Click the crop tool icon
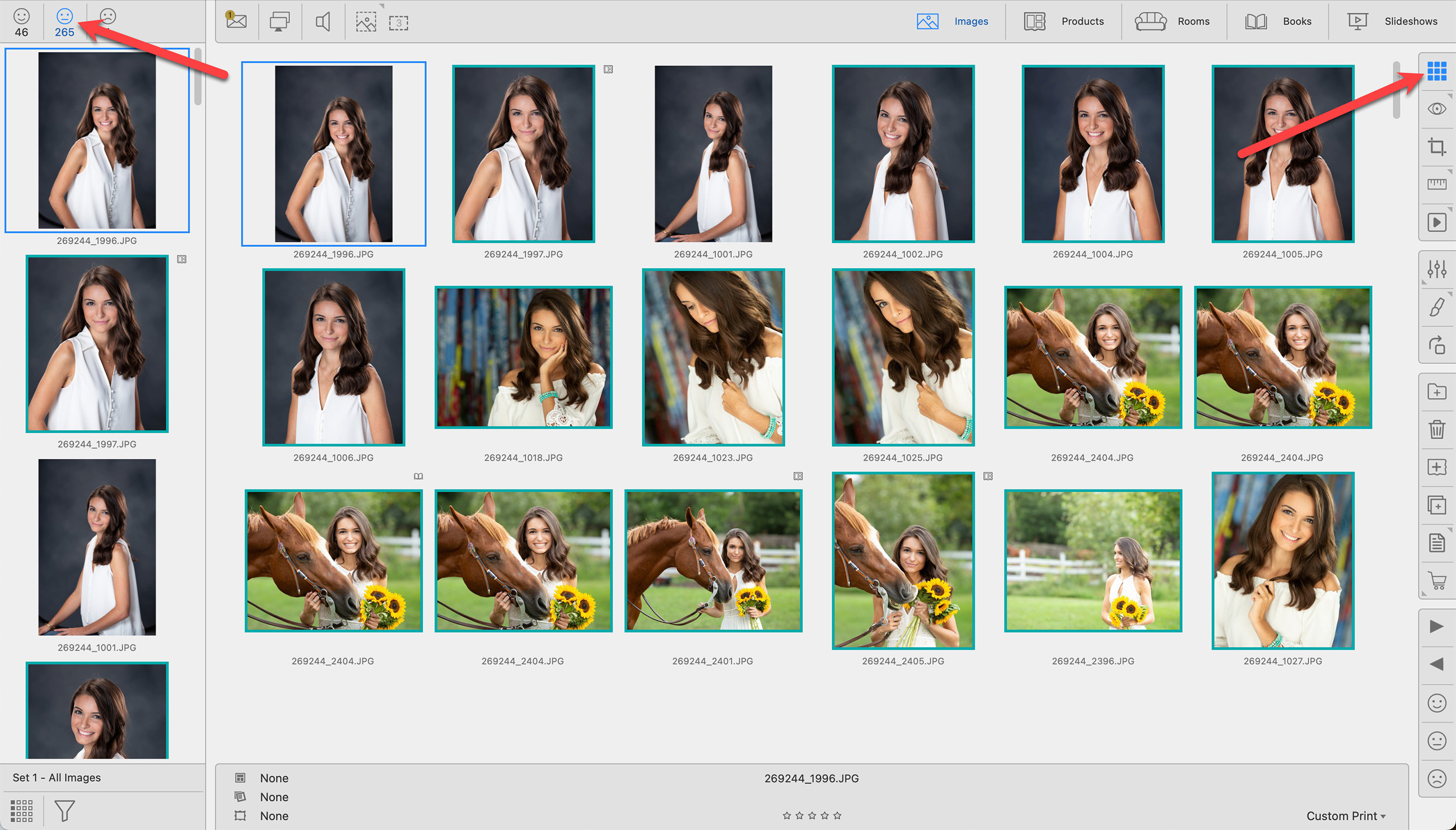Viewport: 1456px width, 830px height. [1436, 147]
